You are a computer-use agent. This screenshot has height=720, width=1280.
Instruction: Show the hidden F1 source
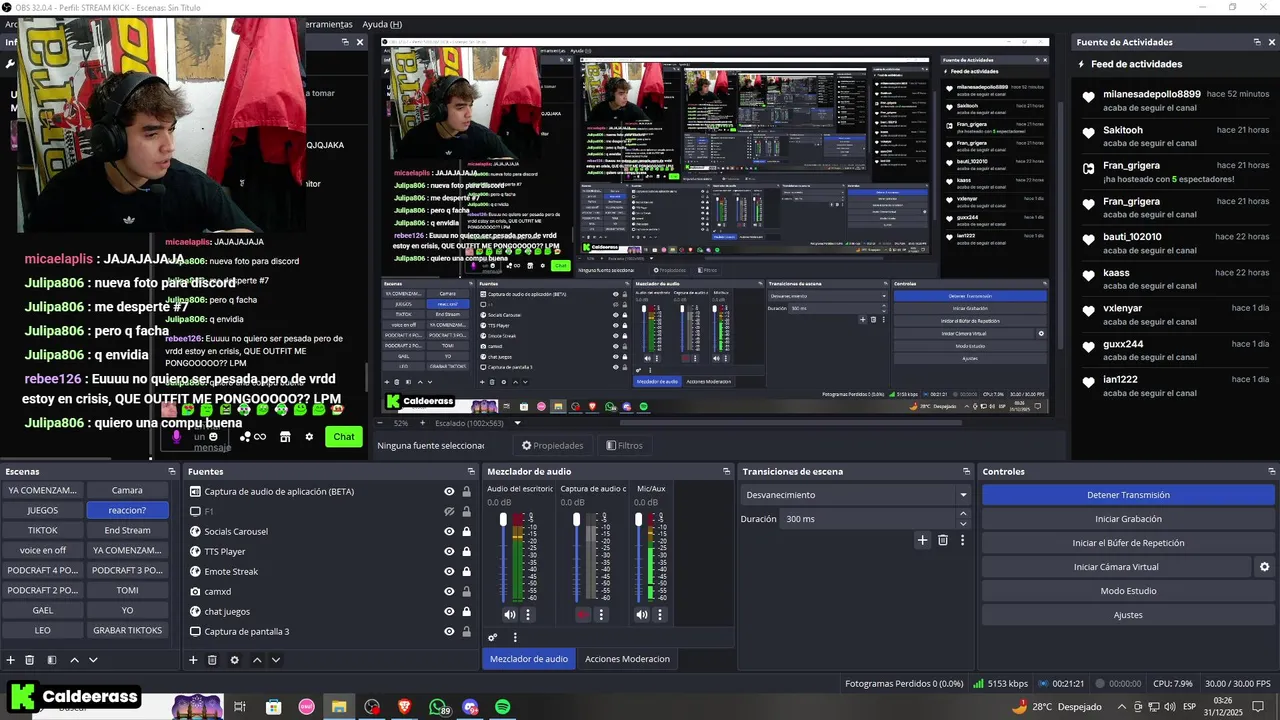(x=450, y=511)
